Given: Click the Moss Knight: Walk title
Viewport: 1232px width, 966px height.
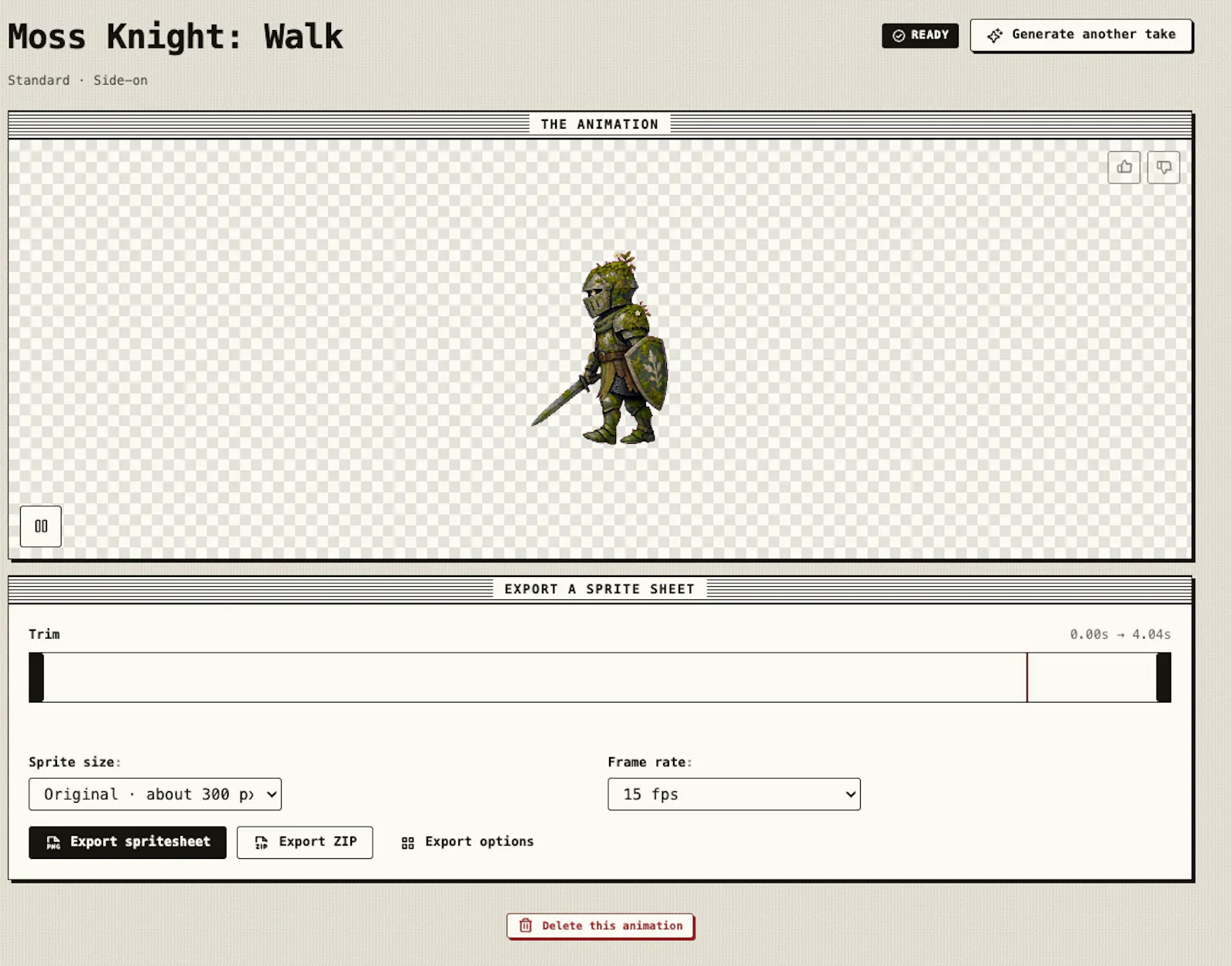Looking at the screenshot, I should point(176,36).
